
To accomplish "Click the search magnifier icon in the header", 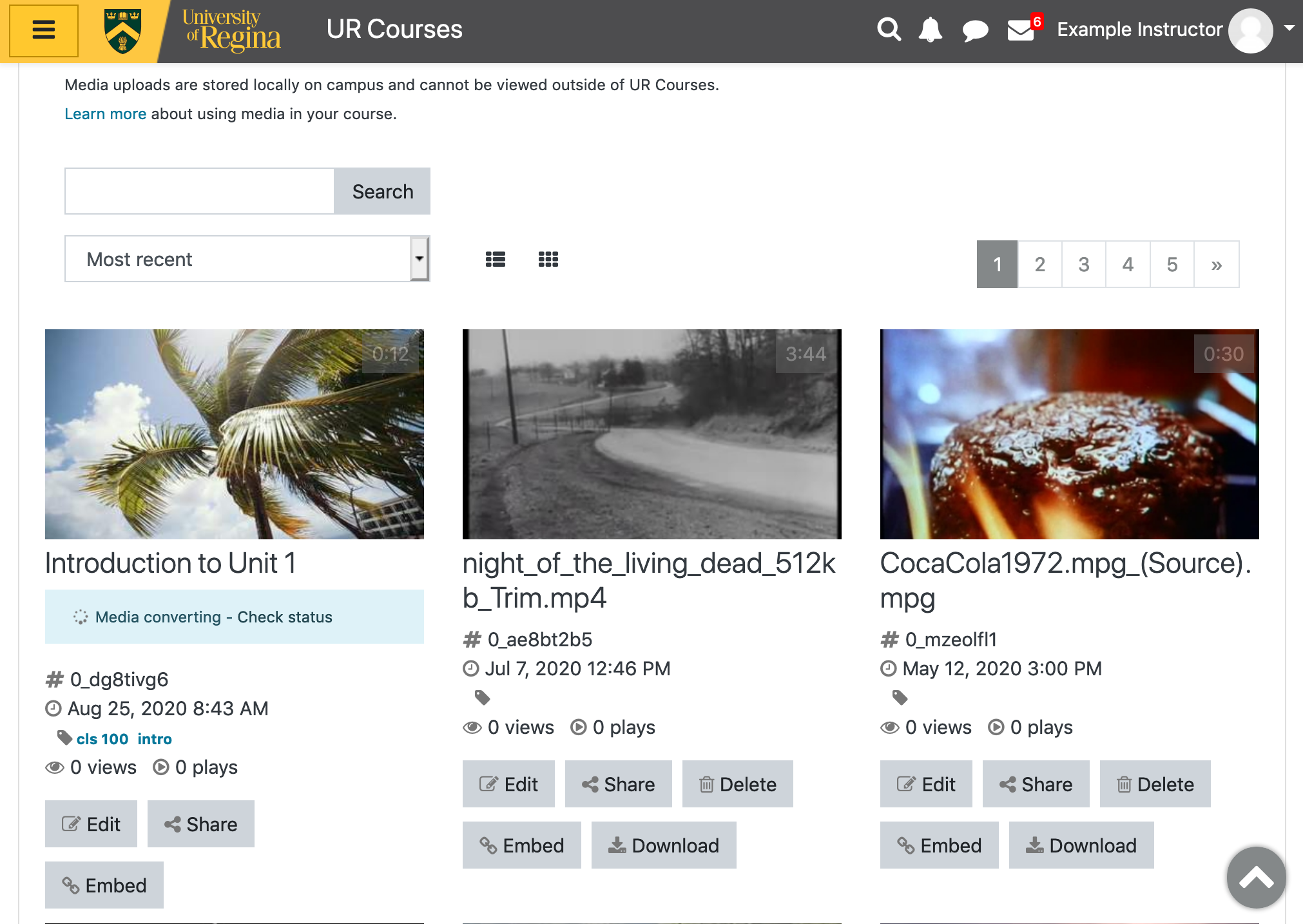I will (889, 29).
